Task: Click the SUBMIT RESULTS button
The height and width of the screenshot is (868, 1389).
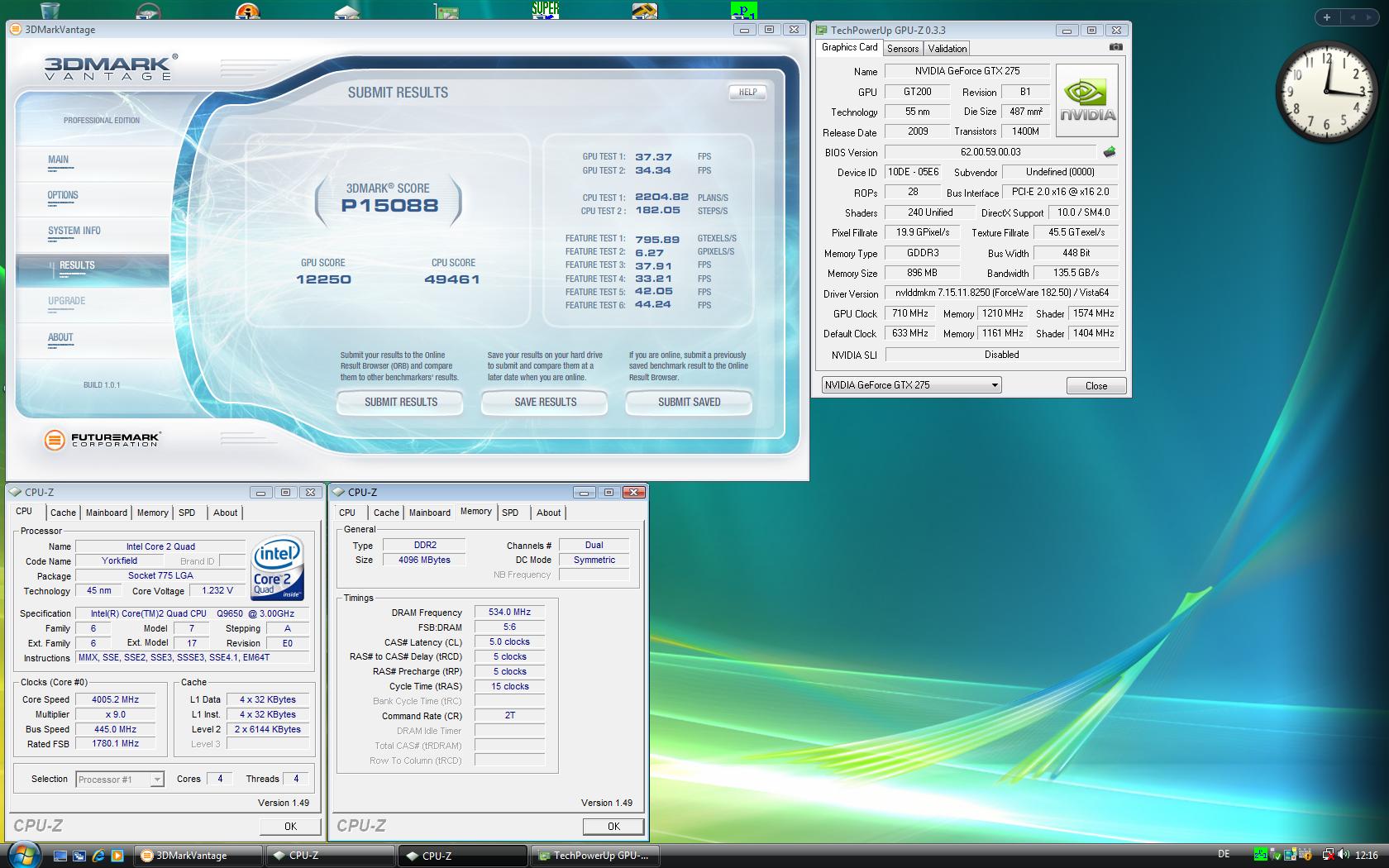Action: point(401,403)
